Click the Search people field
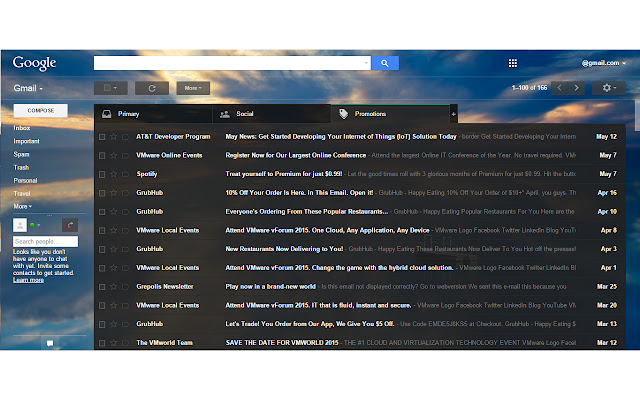 tap(45, 242)
